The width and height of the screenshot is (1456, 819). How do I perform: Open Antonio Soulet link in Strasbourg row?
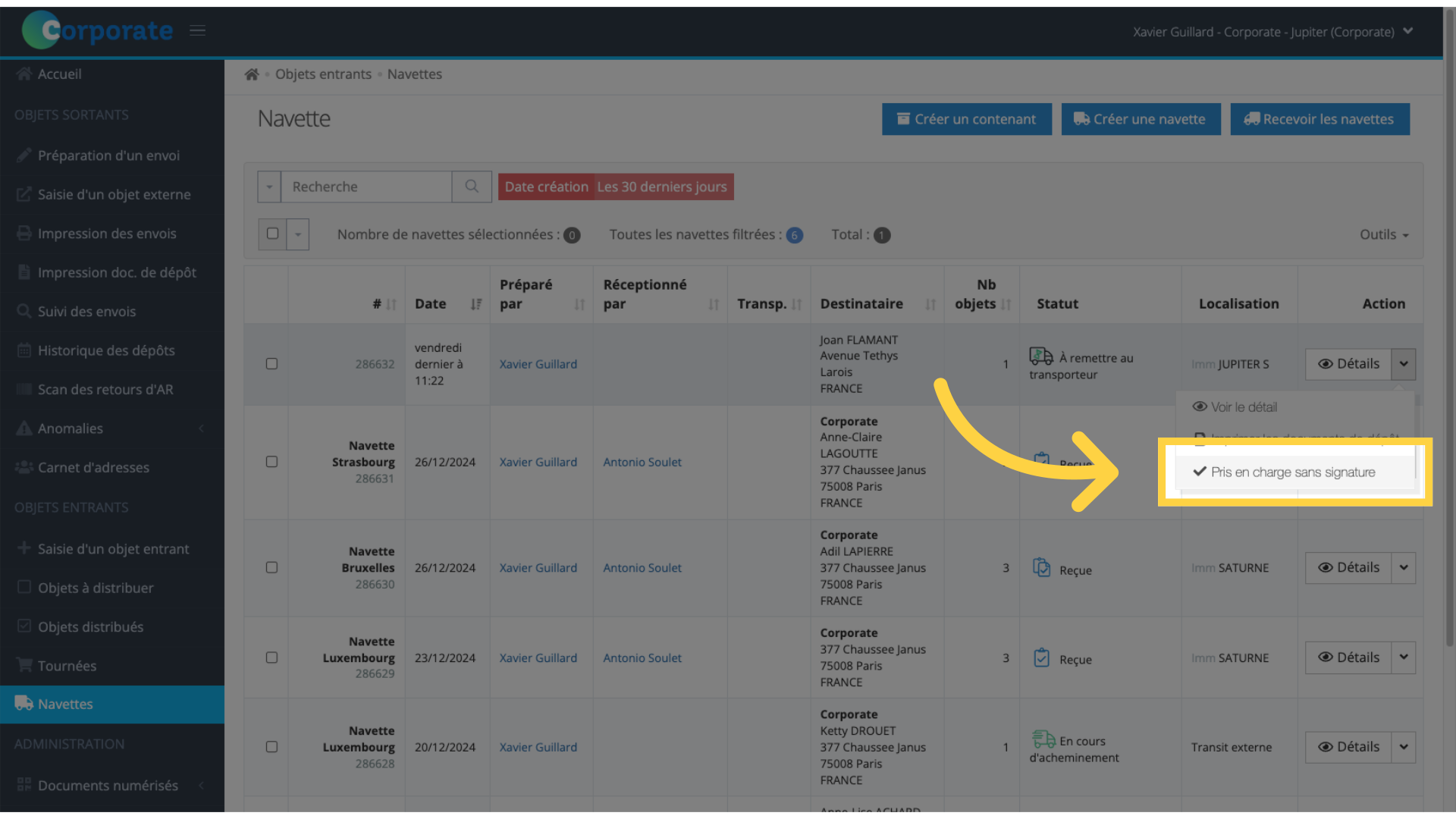coord(642,462)
